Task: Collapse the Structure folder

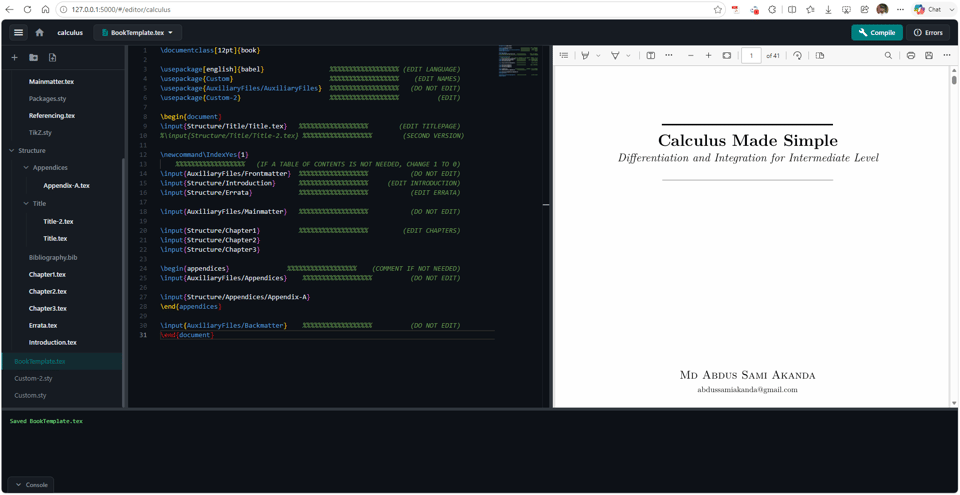Action: (x=12, y=150)
